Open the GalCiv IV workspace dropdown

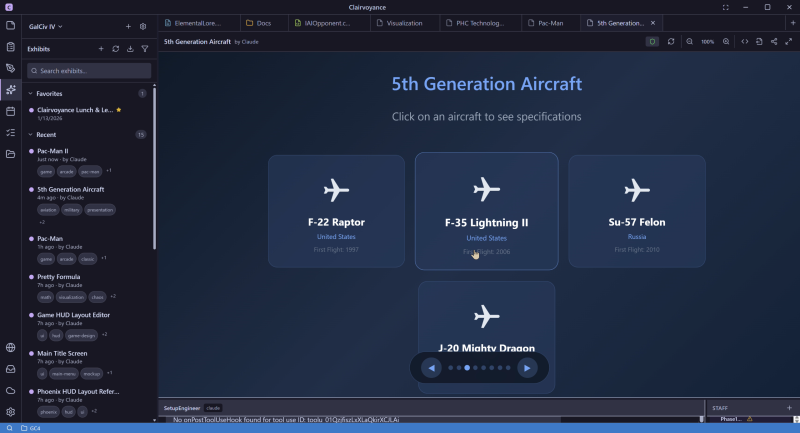click(46, 26)
